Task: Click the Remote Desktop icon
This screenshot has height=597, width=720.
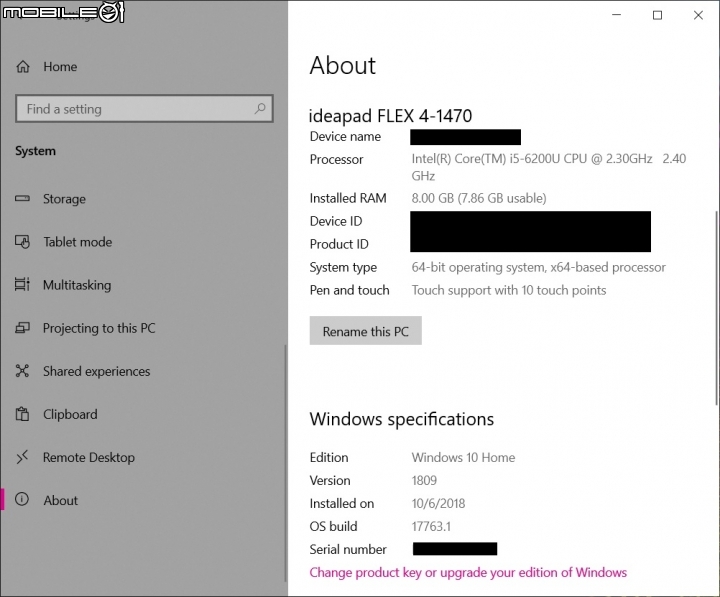Action: tap(22, 457)
